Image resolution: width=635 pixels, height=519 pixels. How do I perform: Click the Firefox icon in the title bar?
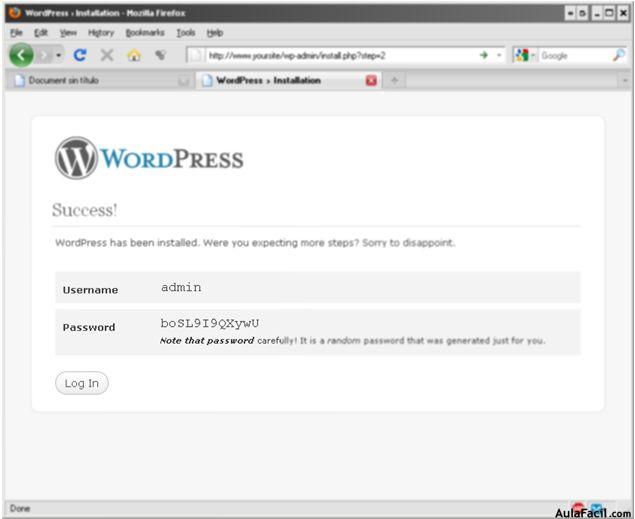(x=15, y=13)
